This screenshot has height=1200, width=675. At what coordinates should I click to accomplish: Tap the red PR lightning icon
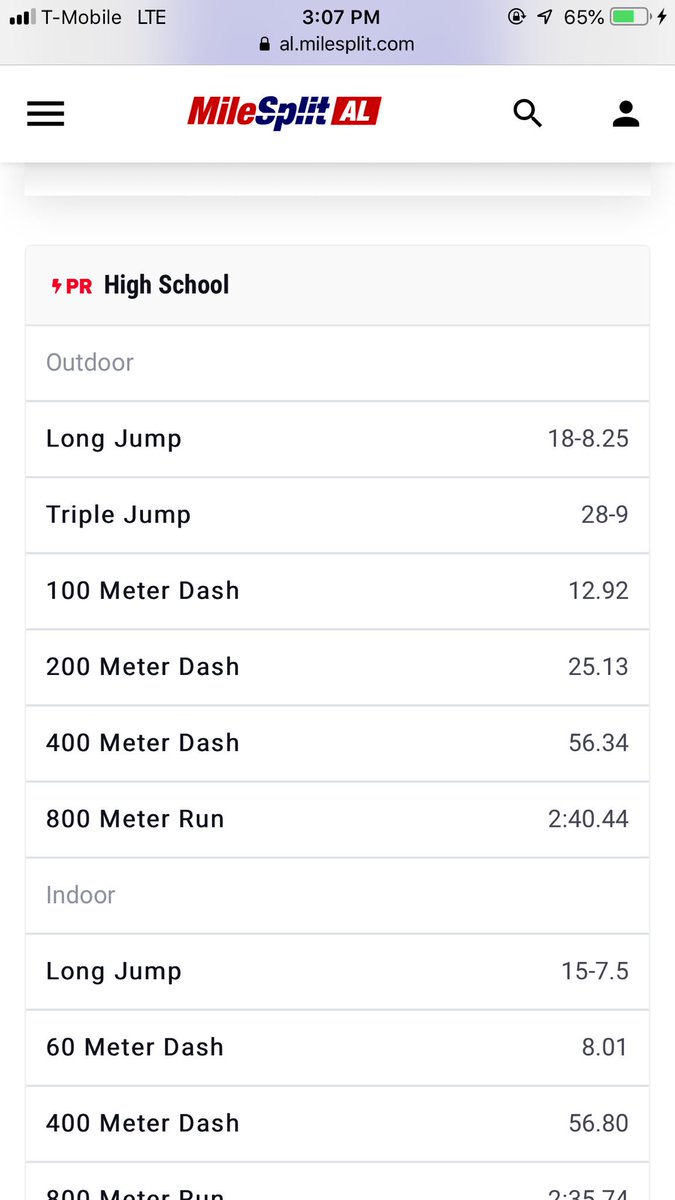click(x=72, y=286)
